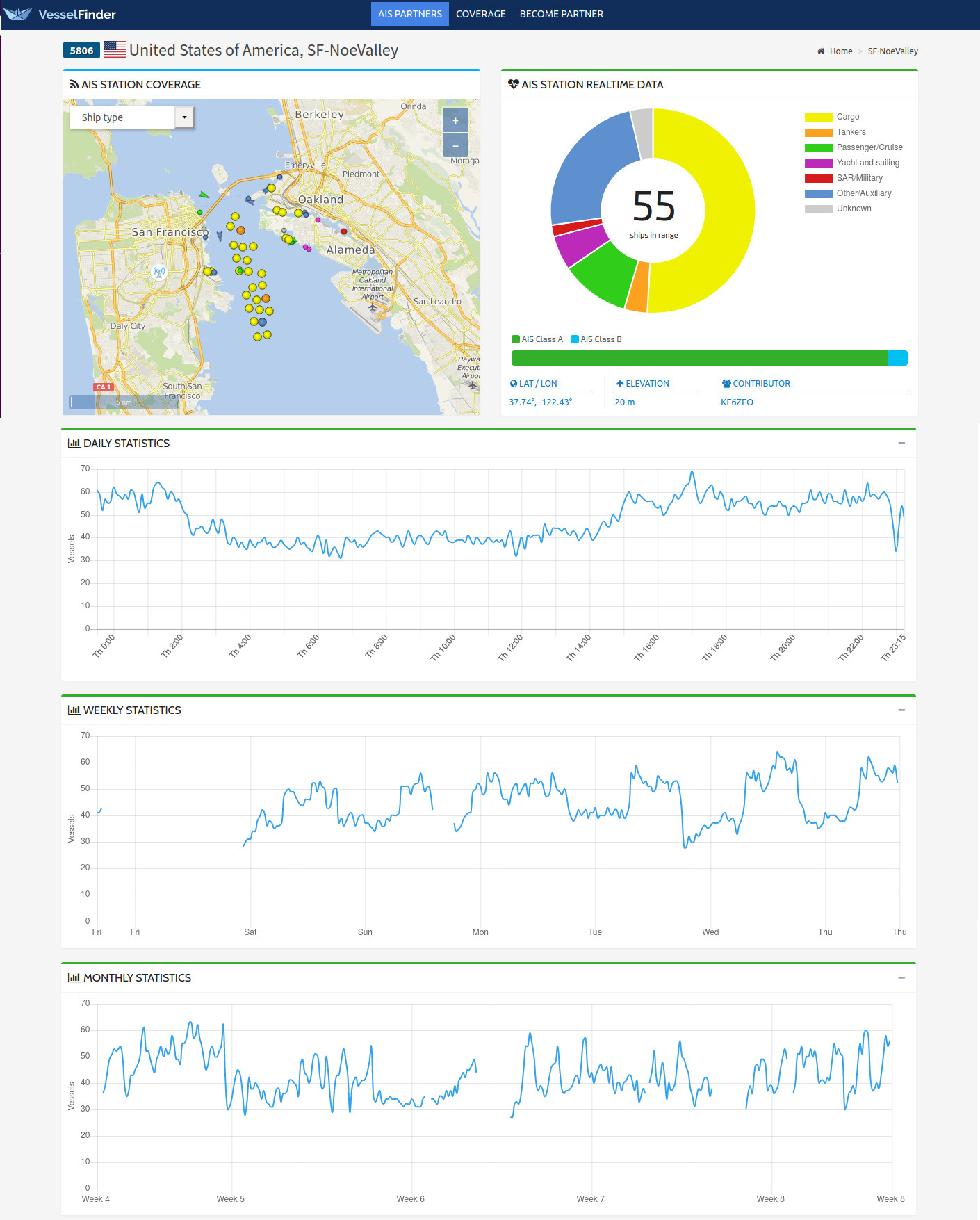The width and height of the screenshot is (980, 1220).
Task: Toggle SAR/Military legend entry
Action: (844, 178)
